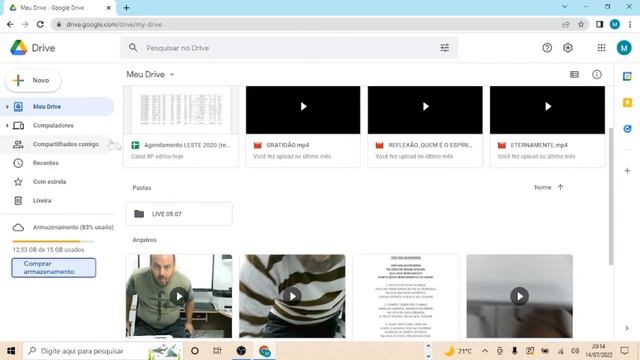Open tab search dropdown chevron
Viewport: 640px width, 360px height.
coord(564,7)
